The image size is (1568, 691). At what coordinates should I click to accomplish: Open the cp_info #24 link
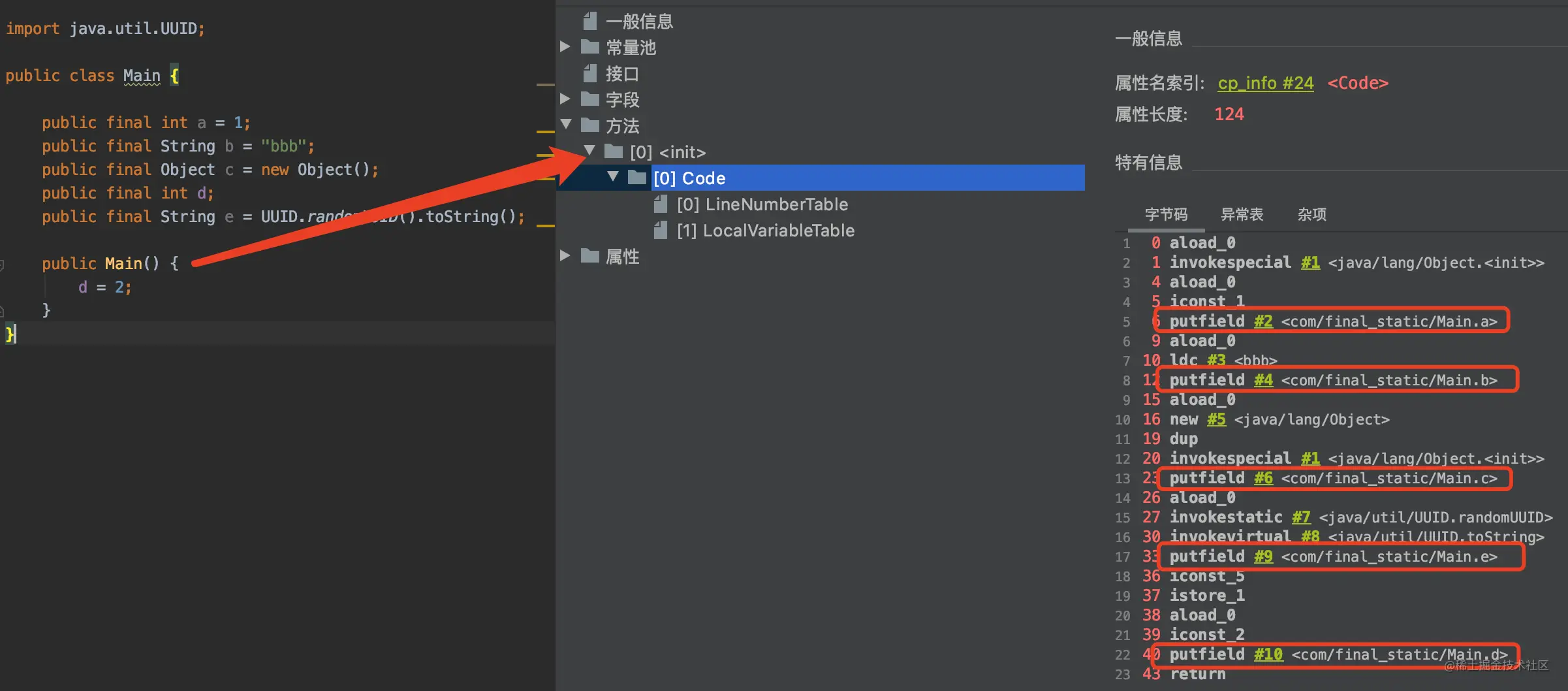pos(1266,83)
